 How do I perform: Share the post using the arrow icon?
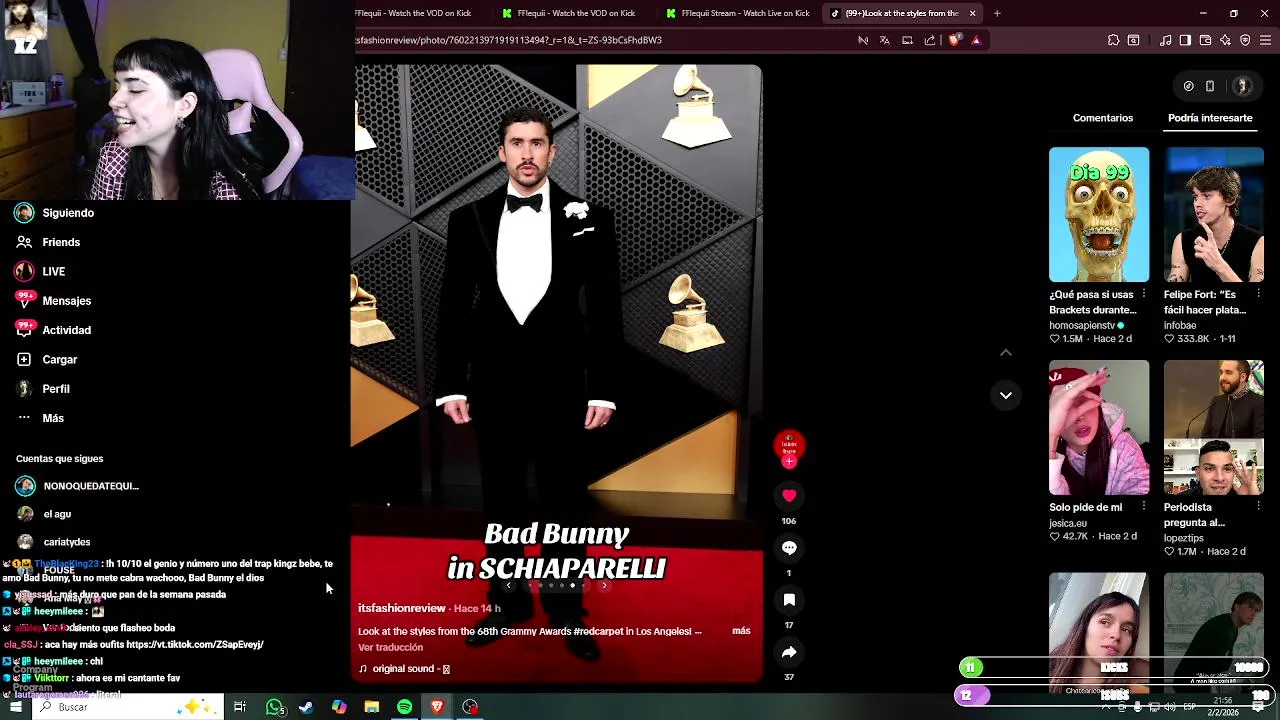[x=789, y=652]
